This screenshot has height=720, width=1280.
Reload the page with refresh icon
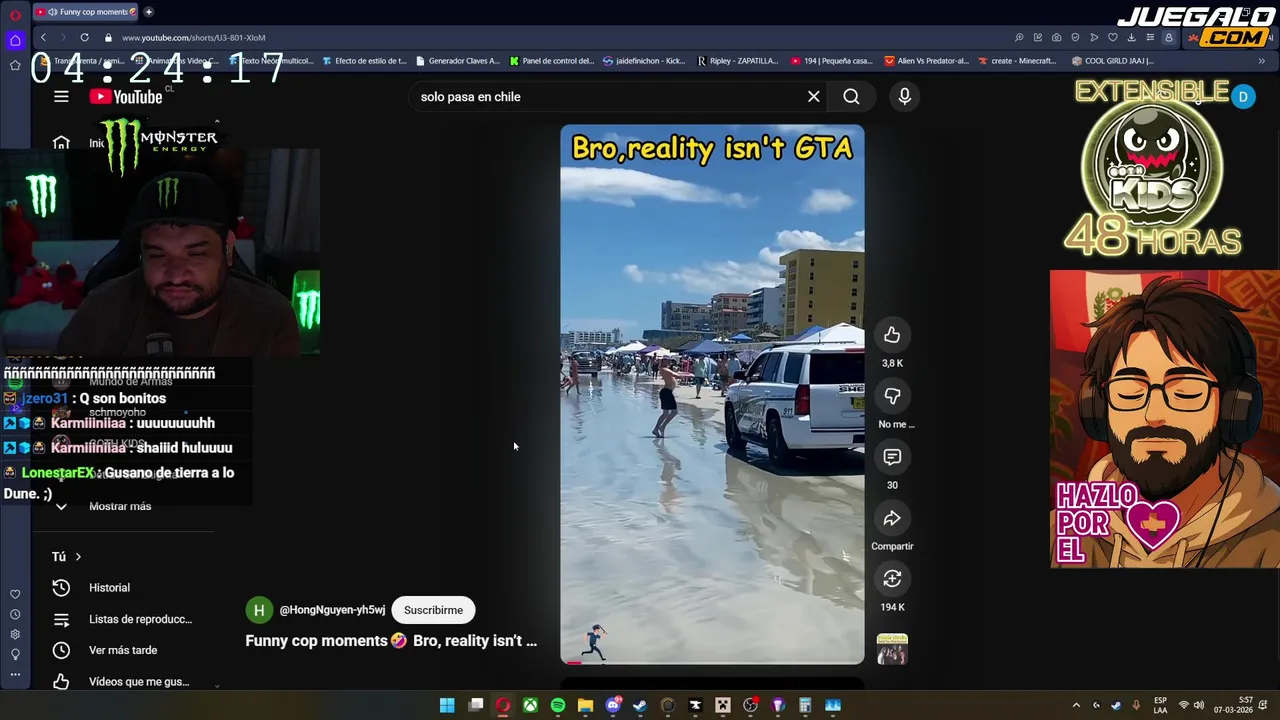tap(84, 37)
